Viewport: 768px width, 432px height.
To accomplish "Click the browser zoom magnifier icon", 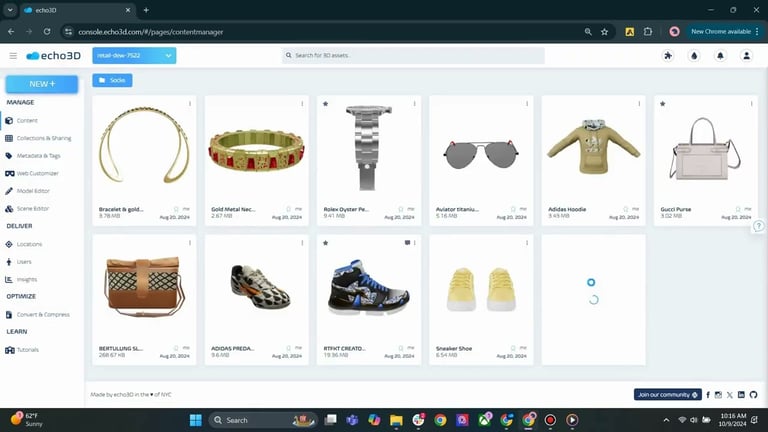I will pyautogui.click(x=588, y=32).
